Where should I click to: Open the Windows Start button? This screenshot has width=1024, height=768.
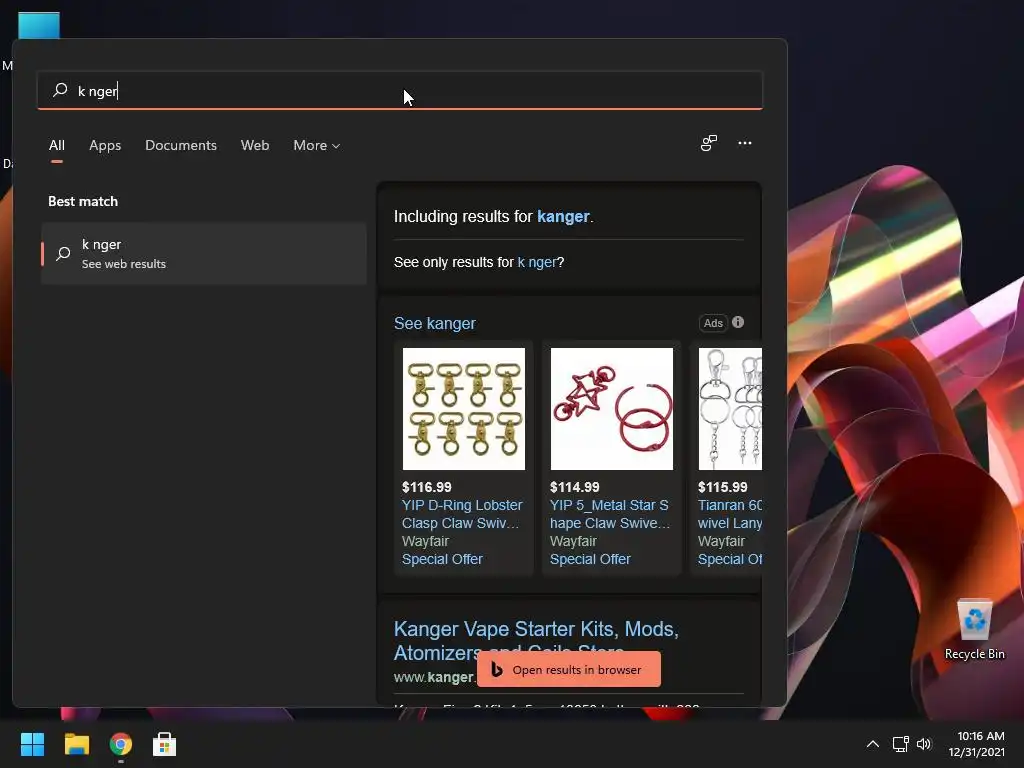pos(32,744)
